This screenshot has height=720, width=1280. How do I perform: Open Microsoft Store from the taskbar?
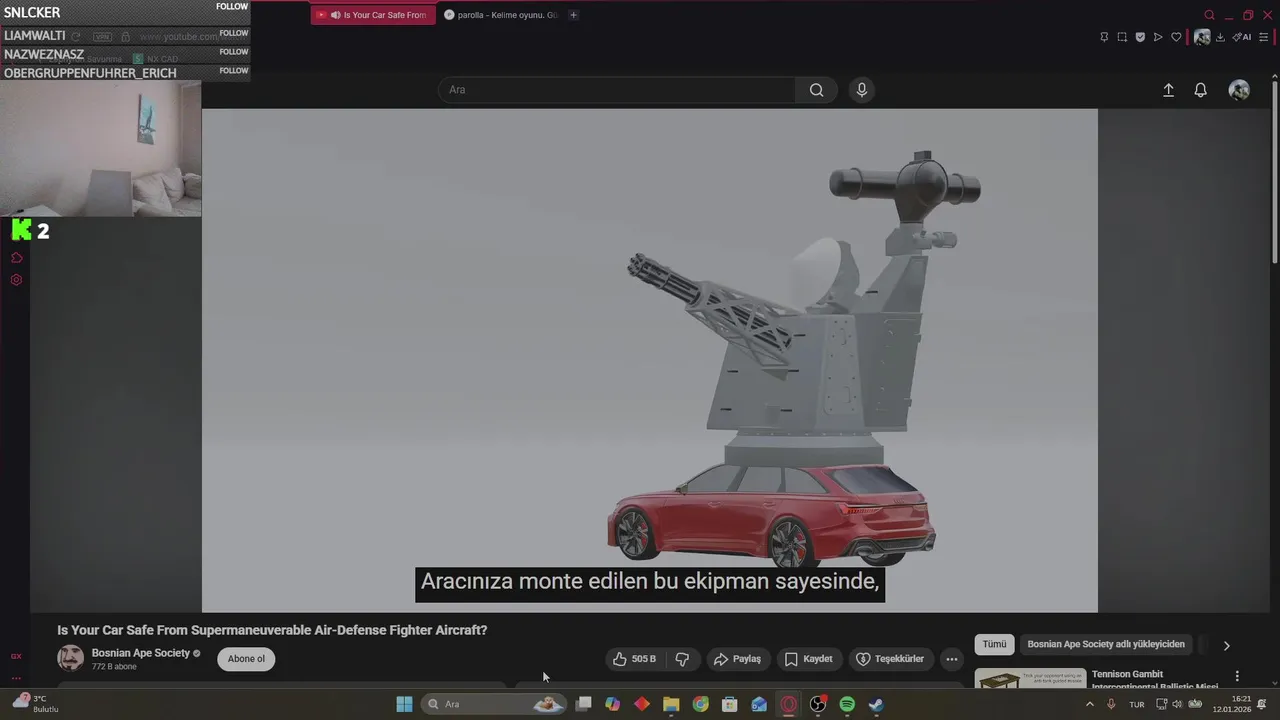coord(730,704)
